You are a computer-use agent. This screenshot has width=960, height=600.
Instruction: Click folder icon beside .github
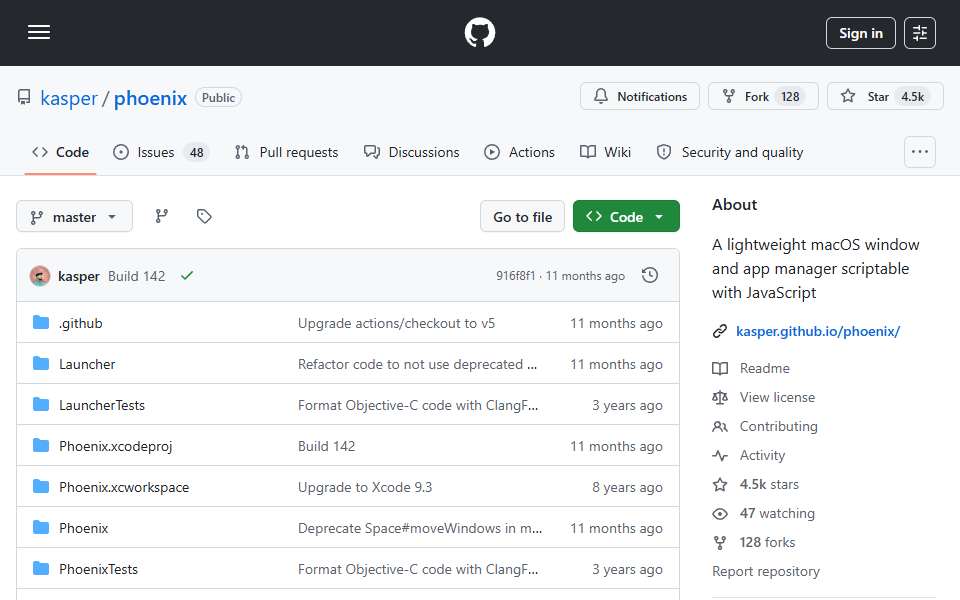tap(41, 323)
